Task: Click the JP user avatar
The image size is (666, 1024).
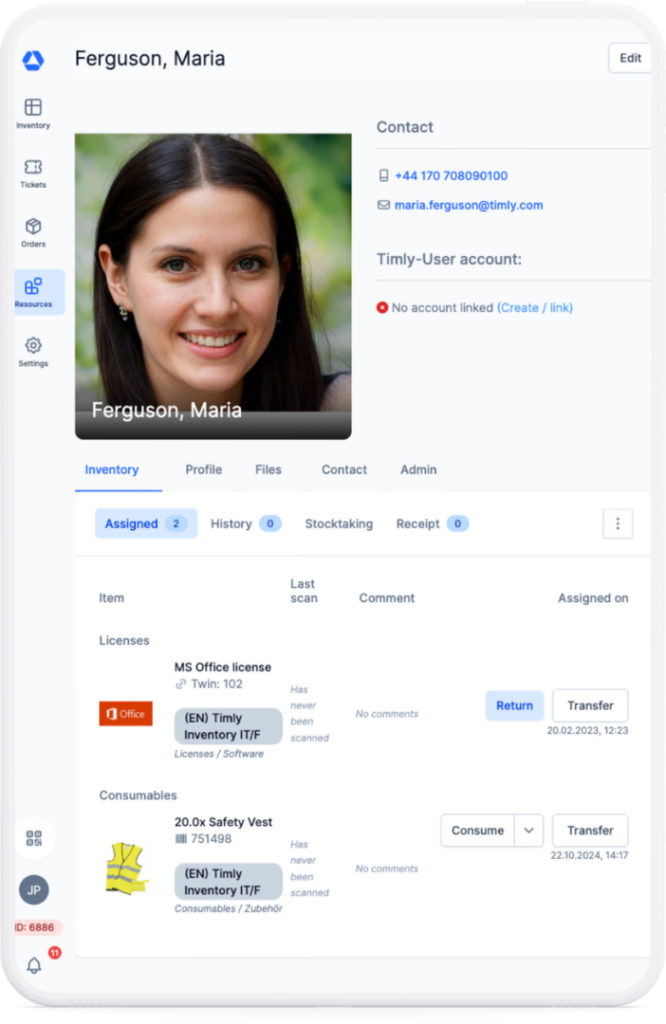Action: coord(34,890)
